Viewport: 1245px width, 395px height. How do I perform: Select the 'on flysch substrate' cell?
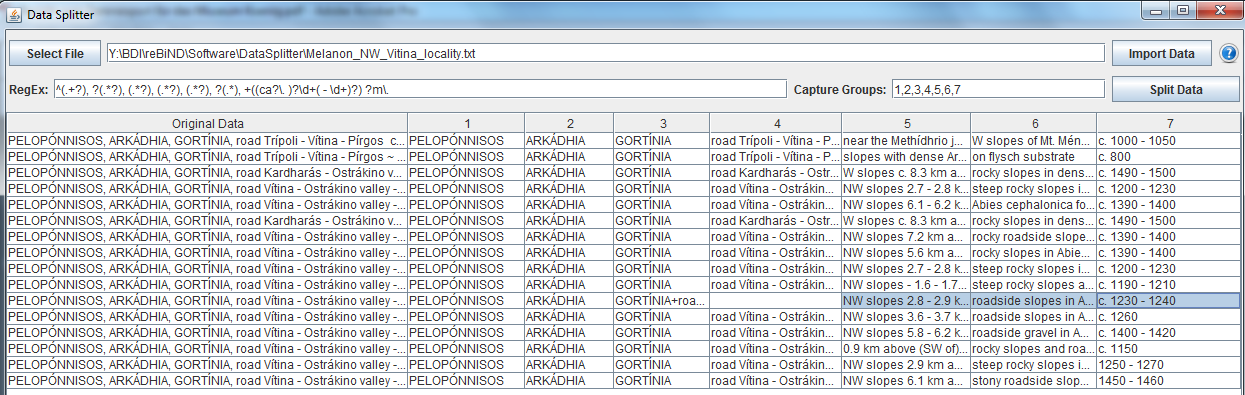pos(1033,156)
